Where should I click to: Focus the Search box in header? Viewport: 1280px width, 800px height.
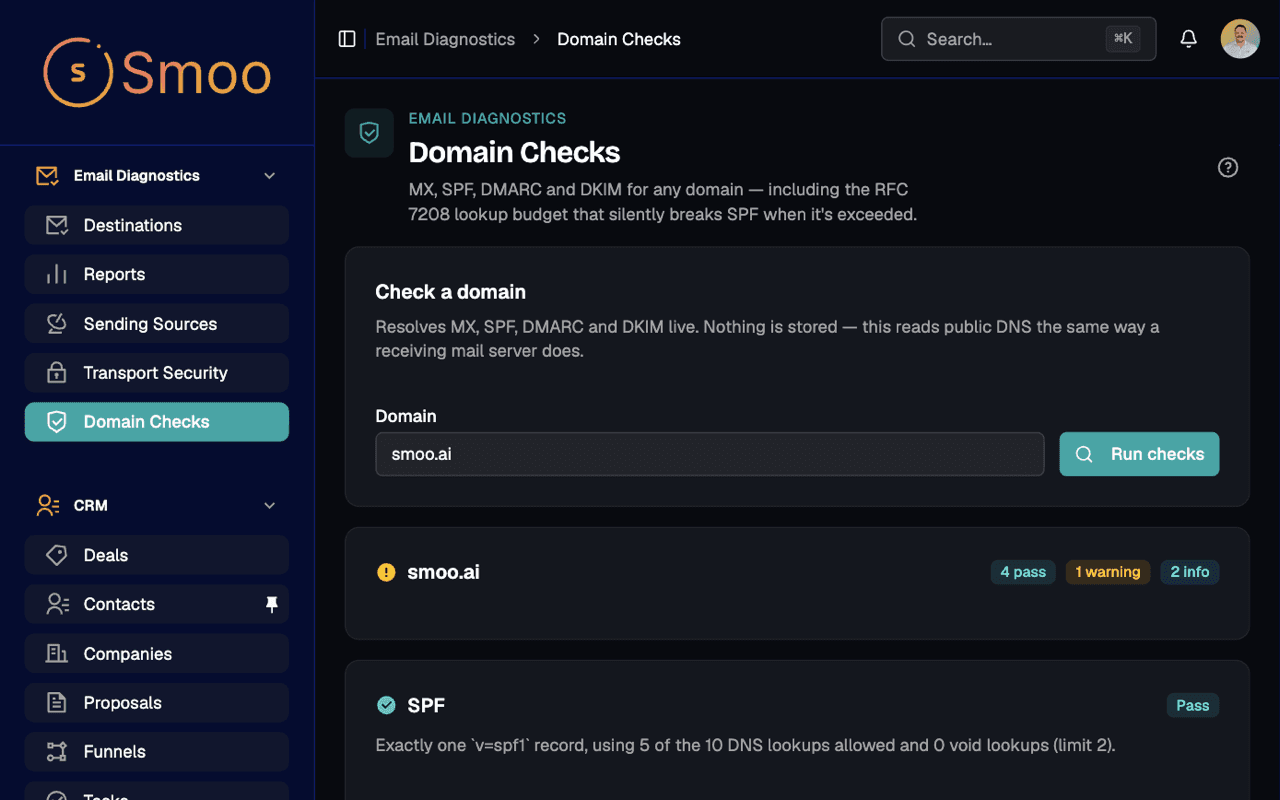pyautogui.click(x=1018, y=39)
